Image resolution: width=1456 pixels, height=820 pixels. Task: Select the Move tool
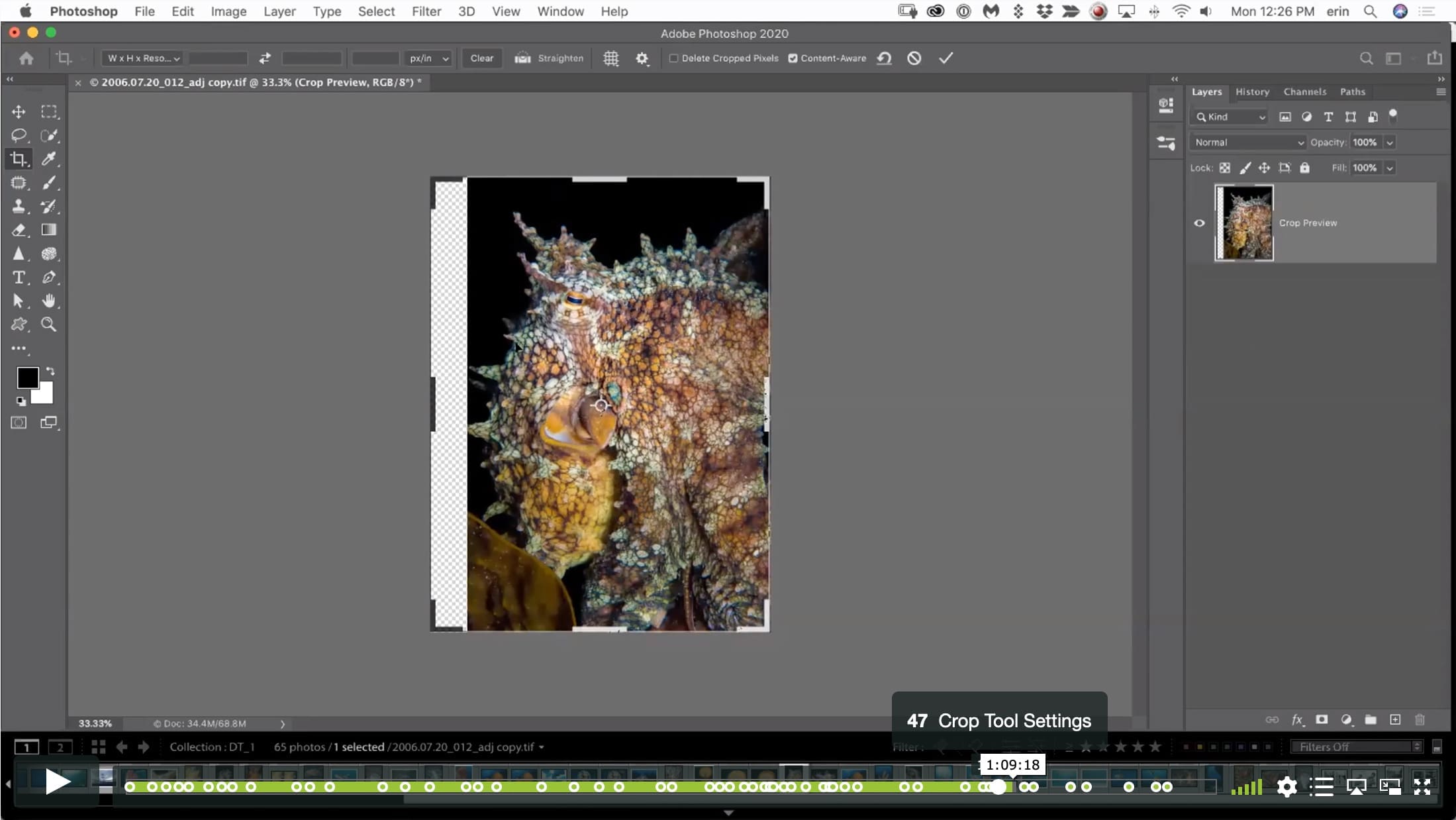[19, 112]
